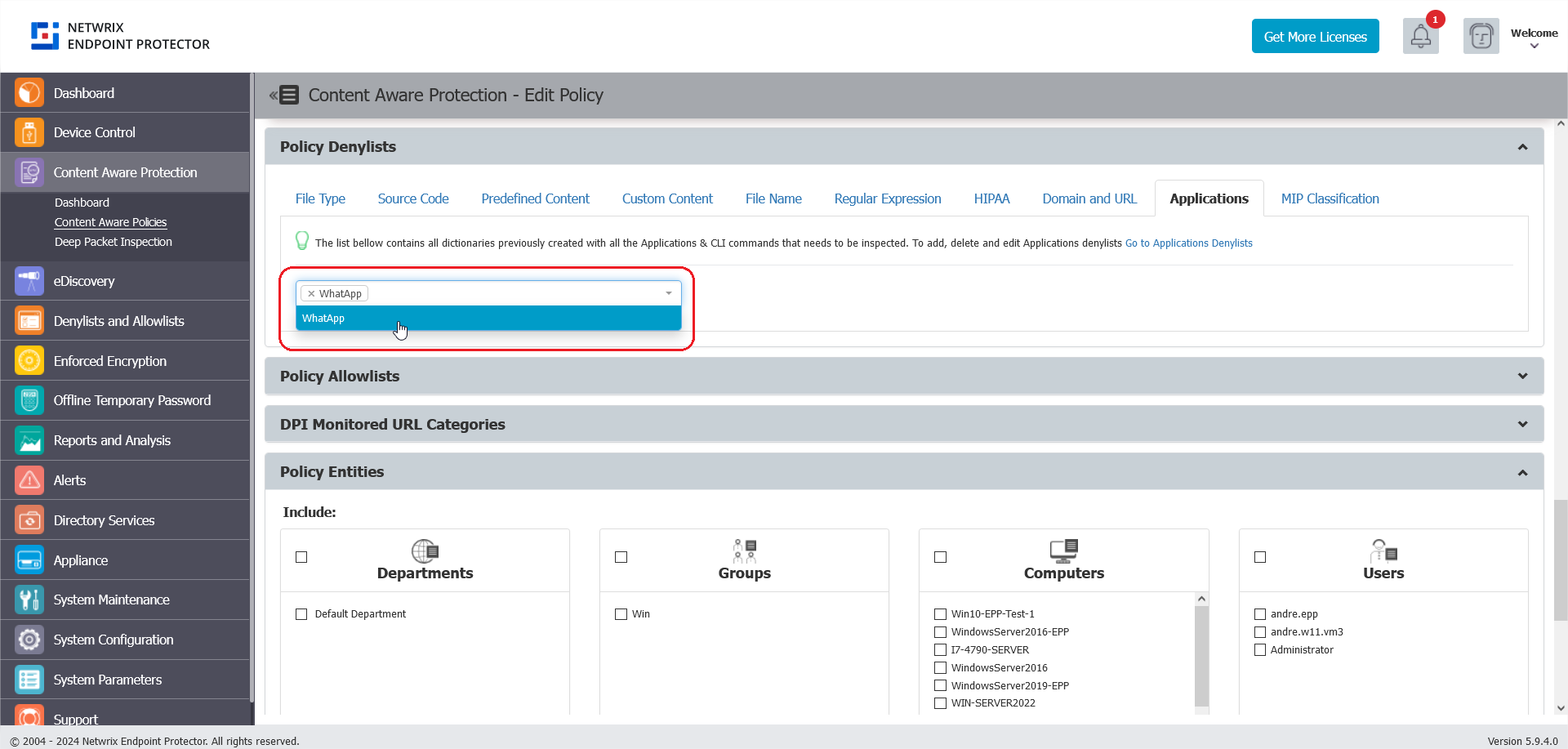Select the eDiscovery sidebar icon

[x=29, y=281]
